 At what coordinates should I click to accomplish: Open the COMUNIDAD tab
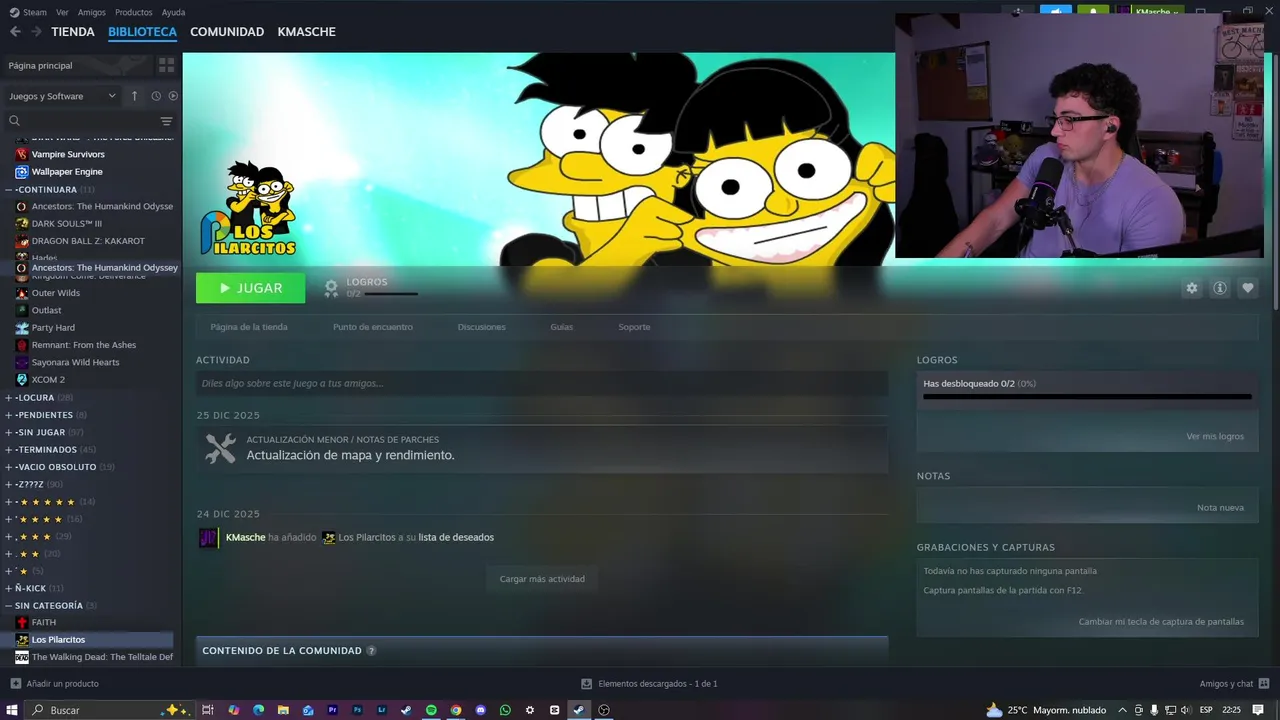point(227,32)
